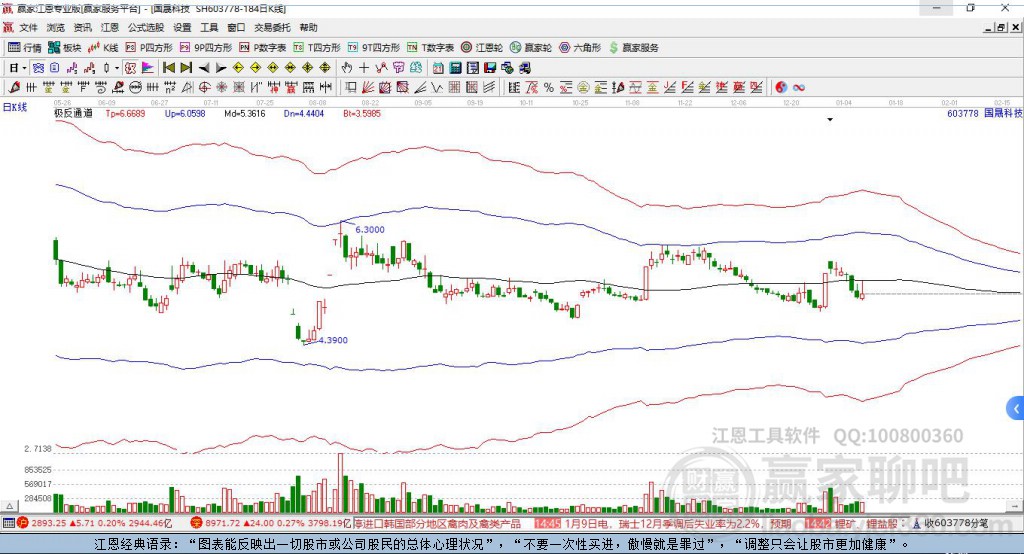Switch to the K线 chart view

pos(103,48)
